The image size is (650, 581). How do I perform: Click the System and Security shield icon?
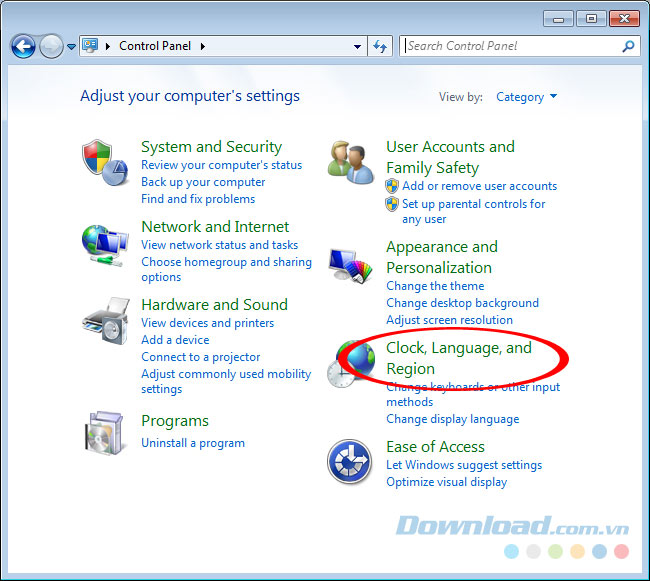tap(105, 162)
